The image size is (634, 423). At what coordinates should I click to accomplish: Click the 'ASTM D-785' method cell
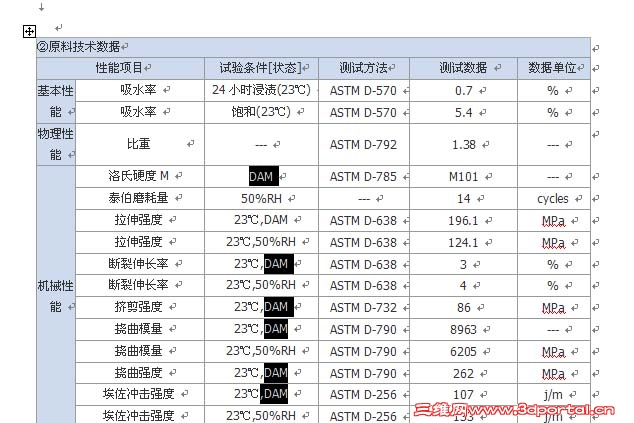[x=363, y=177]
